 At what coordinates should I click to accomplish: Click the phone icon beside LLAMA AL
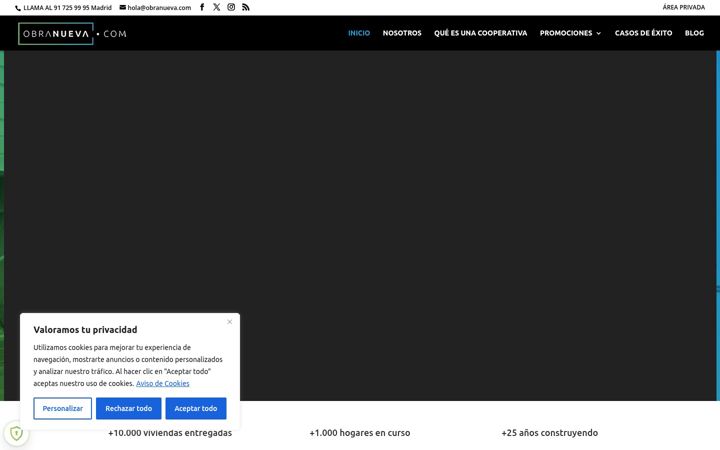(x=18, y=8)
